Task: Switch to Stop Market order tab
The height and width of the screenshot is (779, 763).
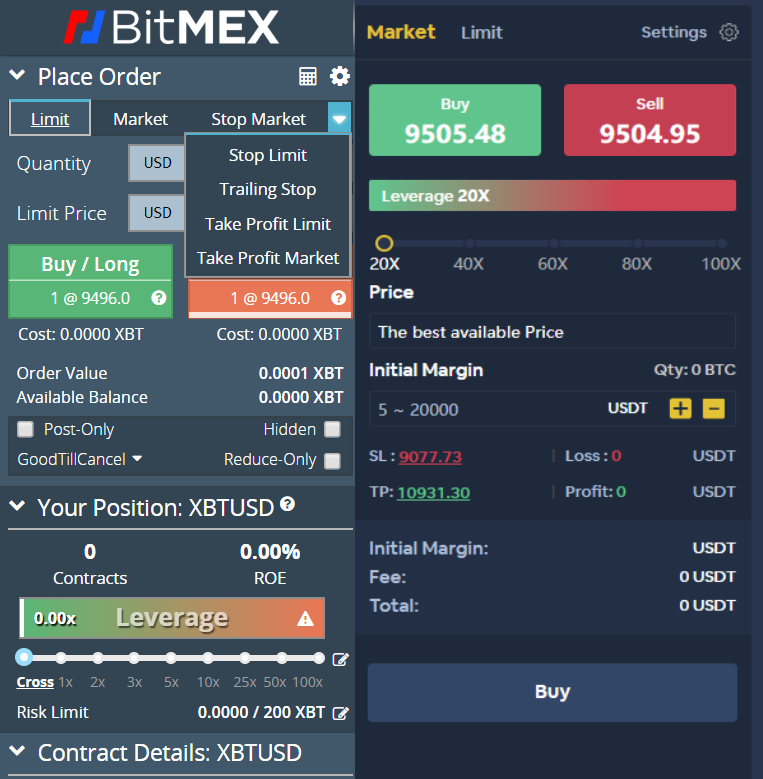Action: [x=258, y=119]
